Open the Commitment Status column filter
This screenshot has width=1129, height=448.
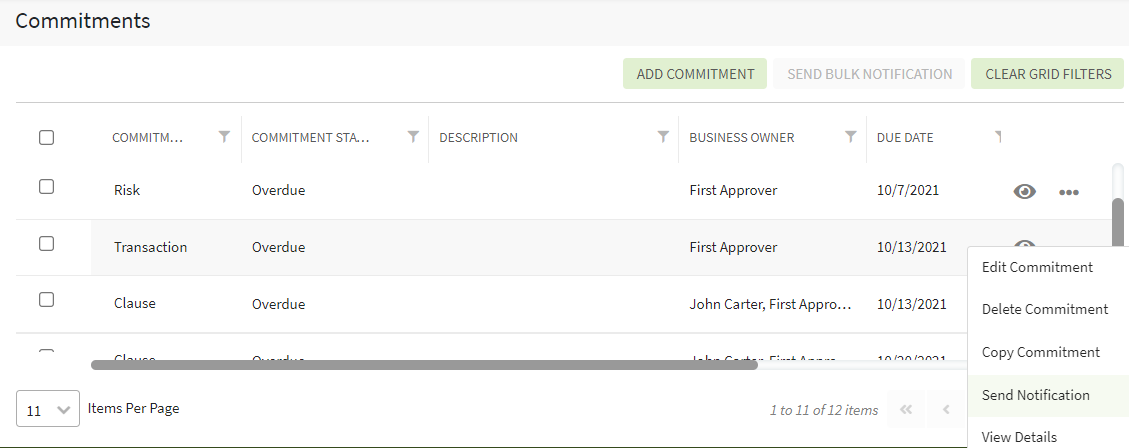point(413,137)
